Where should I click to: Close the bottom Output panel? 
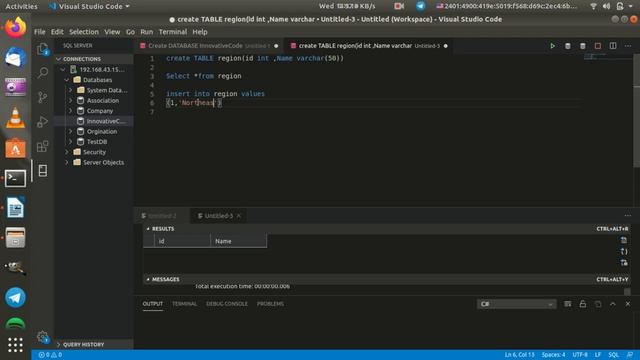(628, 304)
